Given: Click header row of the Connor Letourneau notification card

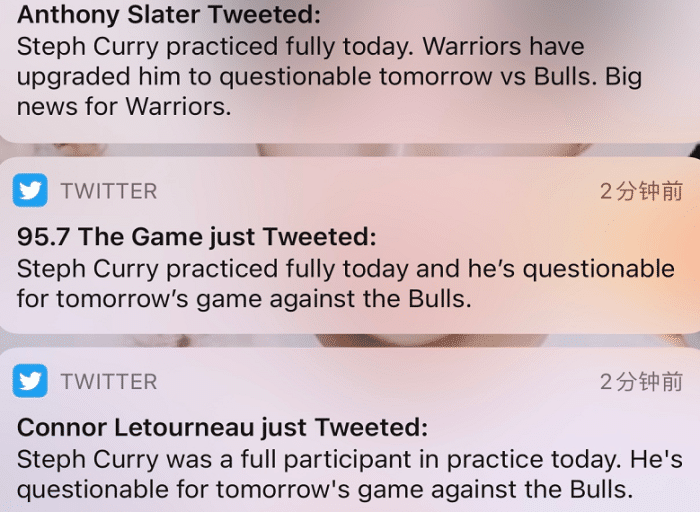Looking at the screenshot, I should coord(350,382).
